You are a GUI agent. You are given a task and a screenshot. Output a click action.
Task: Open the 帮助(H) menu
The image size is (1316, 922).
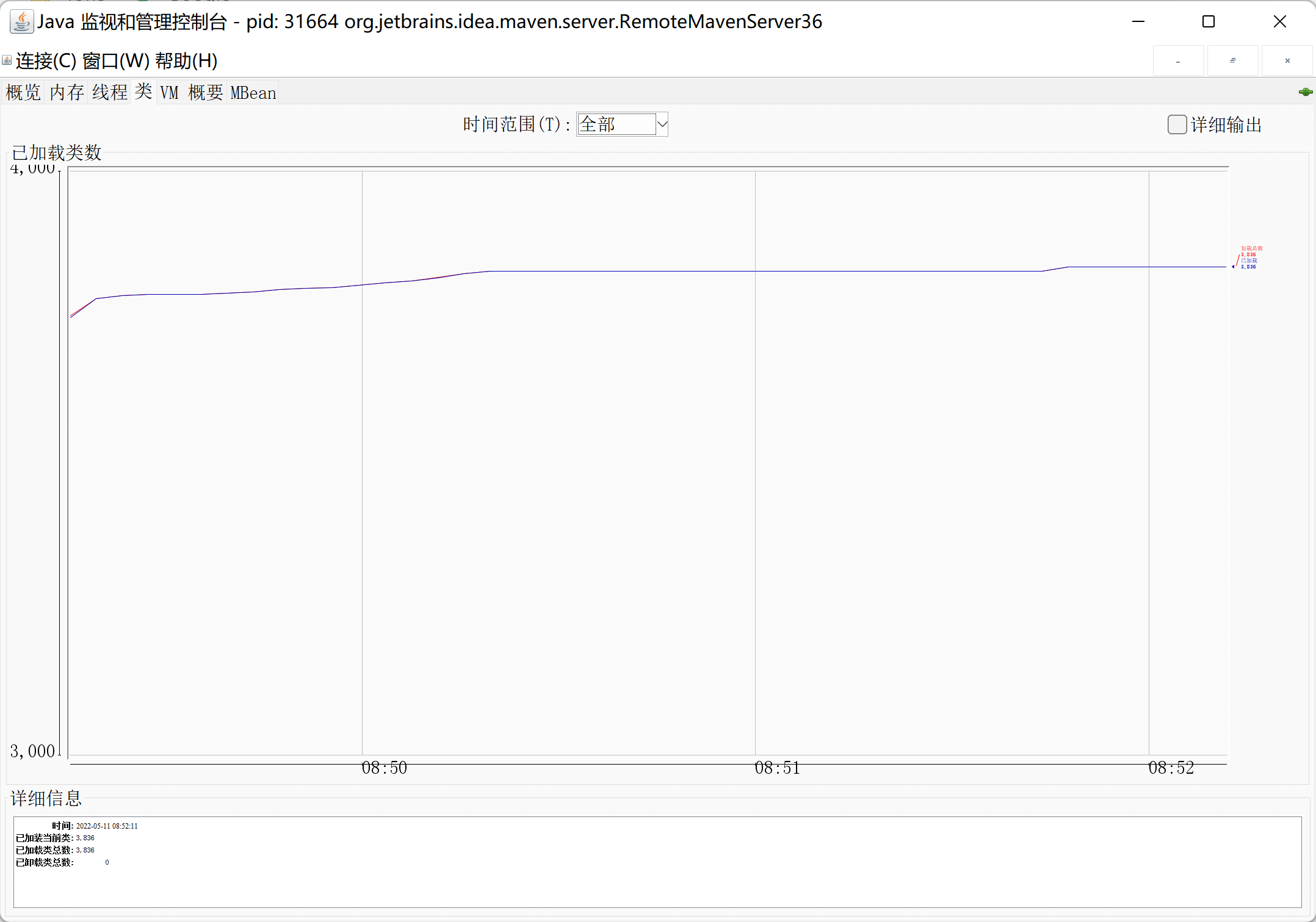(x=186, y=61)
